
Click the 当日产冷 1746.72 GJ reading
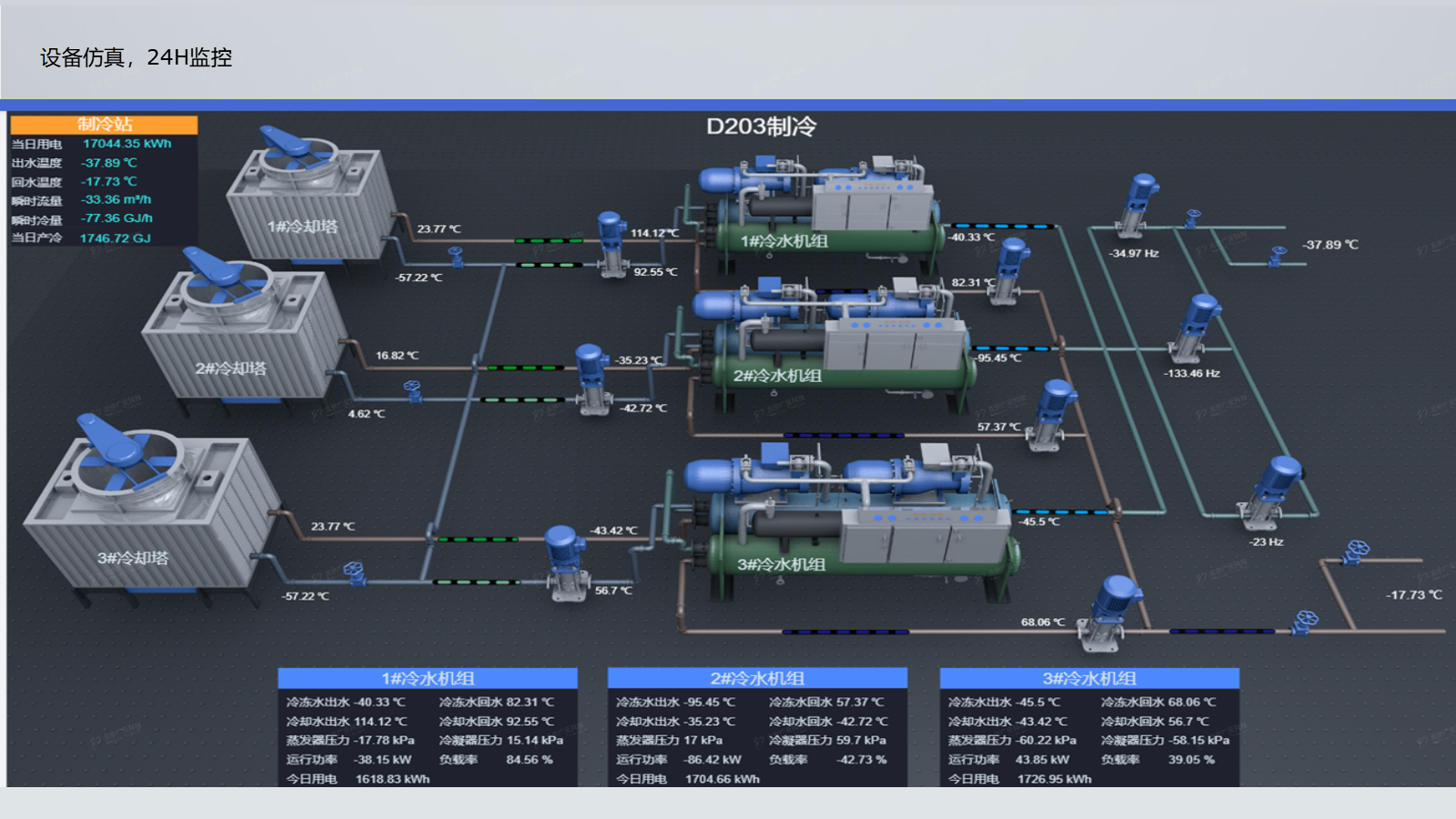[115, 238]
